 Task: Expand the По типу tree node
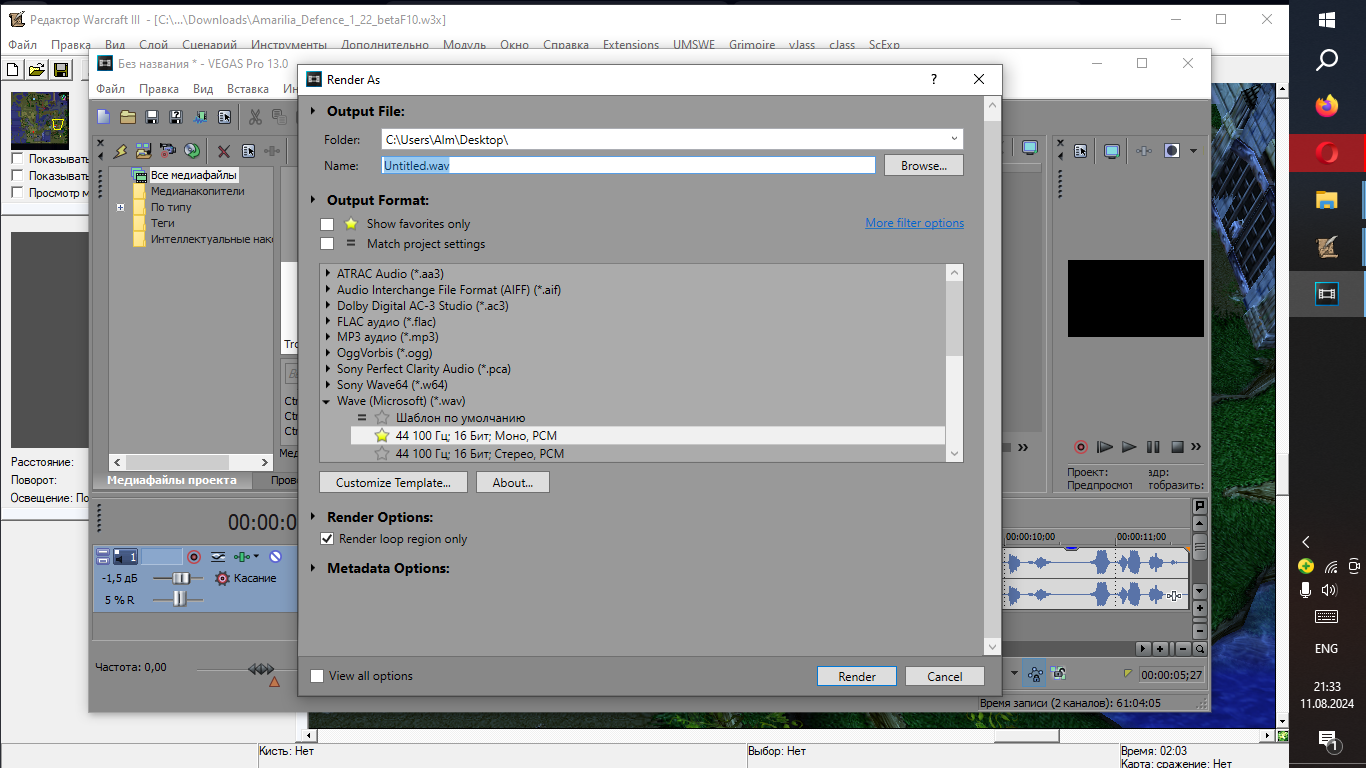pyautogui.click(x=120, y=207)
